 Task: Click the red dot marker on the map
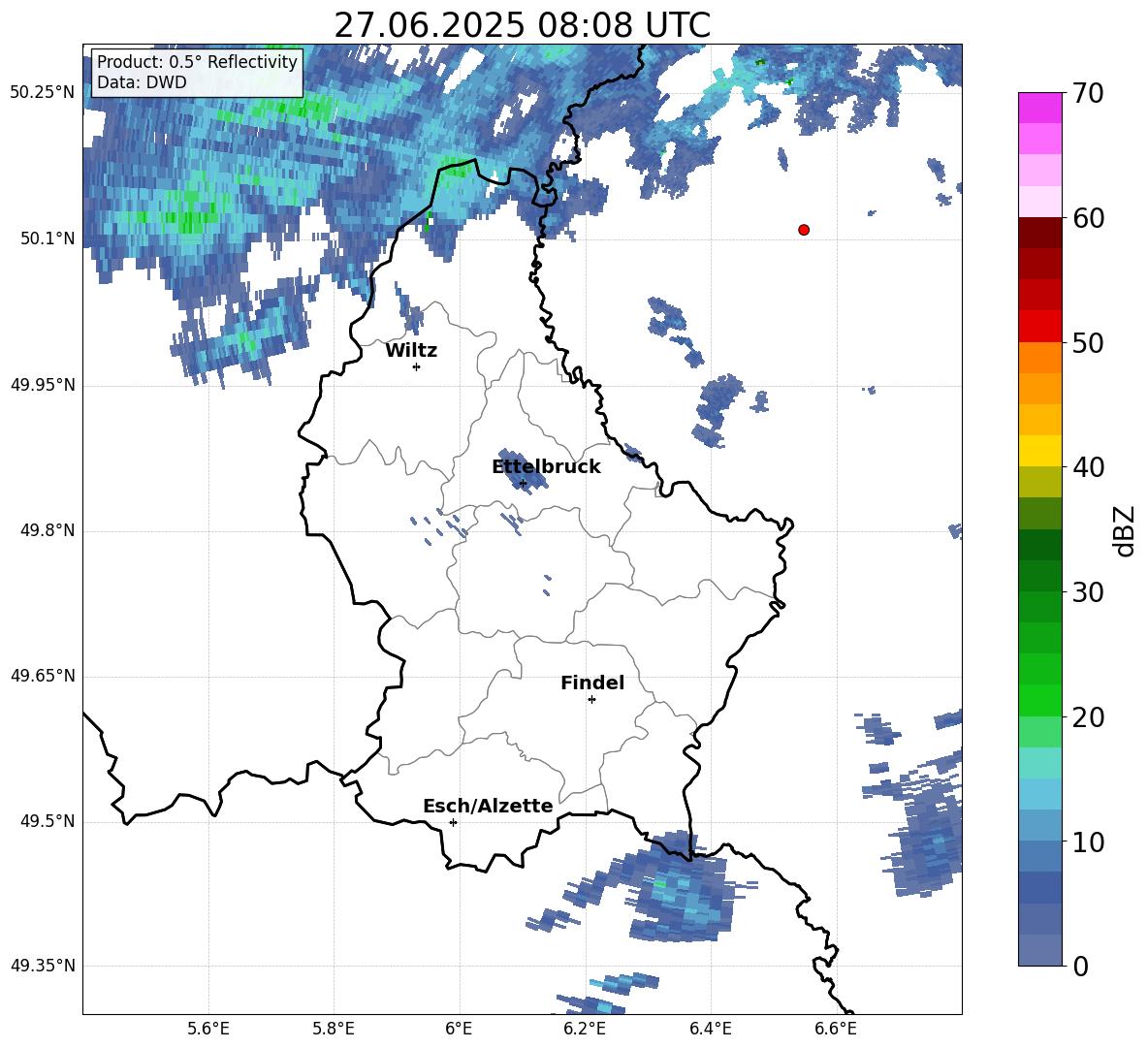pyautogui.click(x=803, y=230)
